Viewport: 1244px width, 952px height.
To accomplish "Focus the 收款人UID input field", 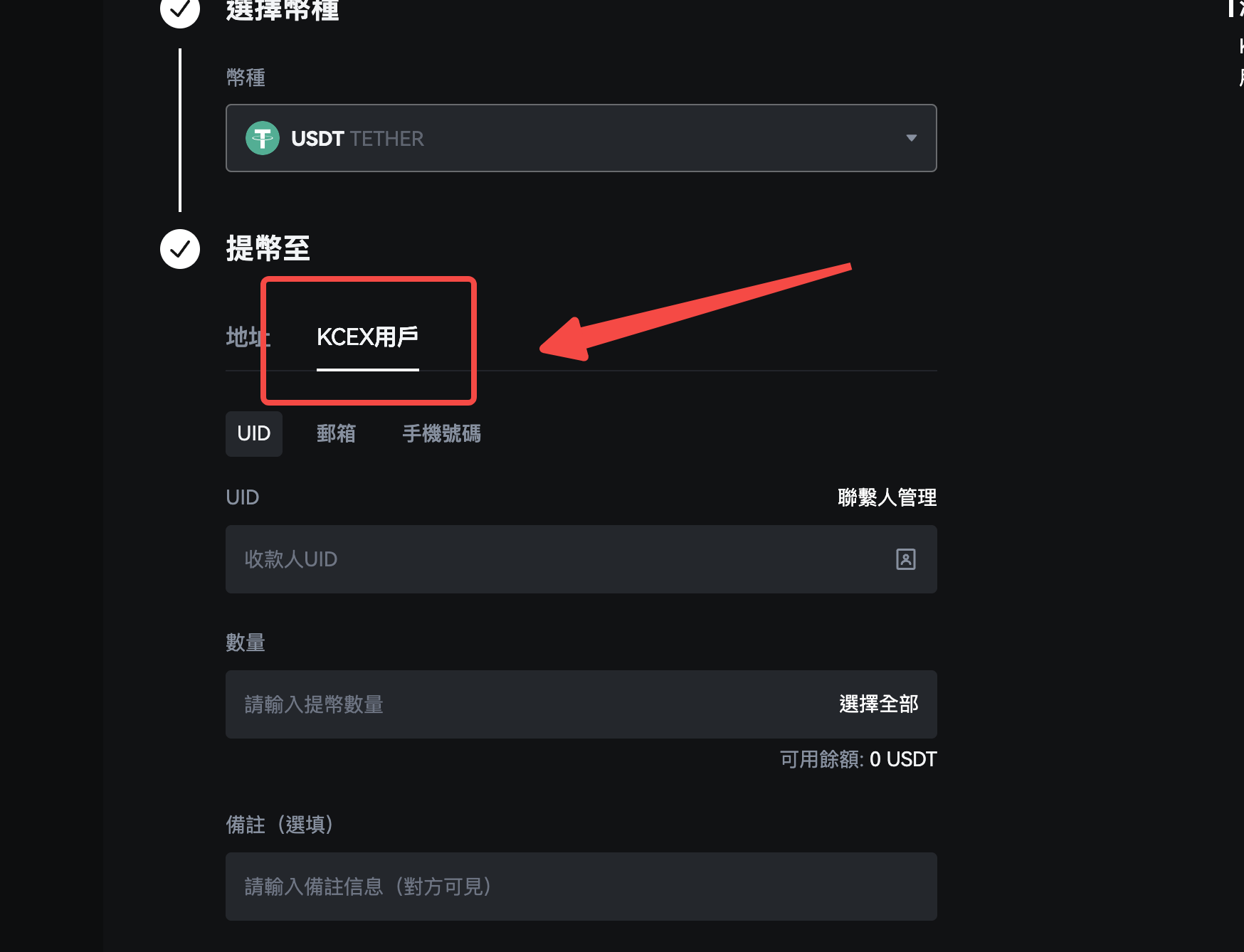I will pyautogui.click(x=581, y=559).
